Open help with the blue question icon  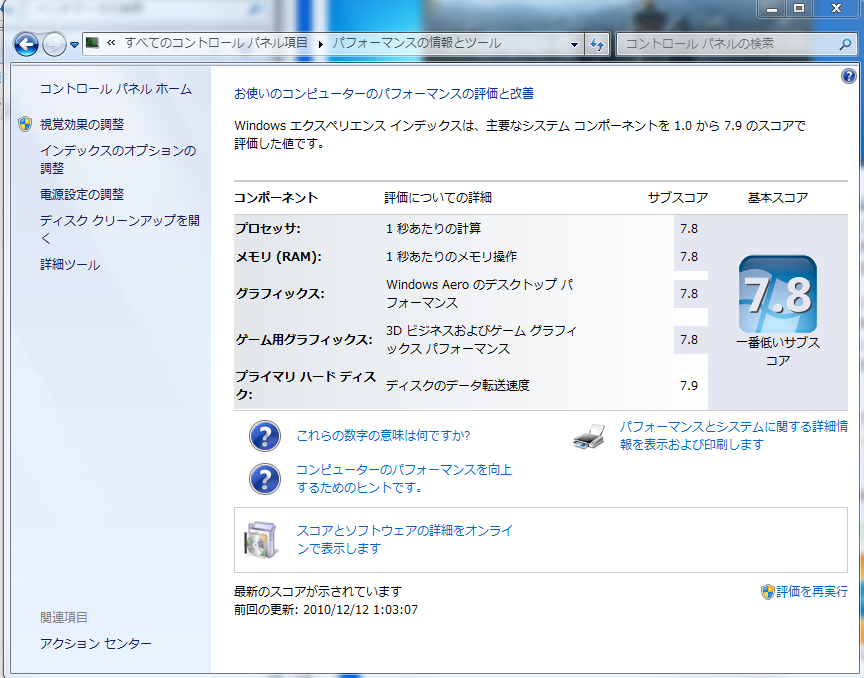pos(849,76)
